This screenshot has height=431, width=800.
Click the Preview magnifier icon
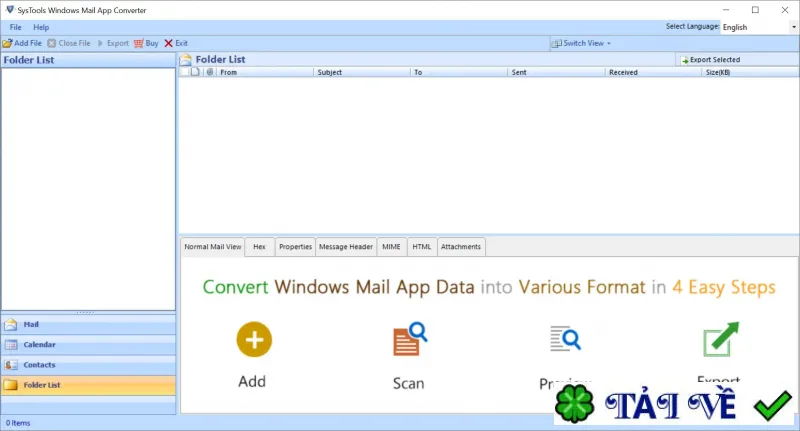pyautogui.click(x=565, y=339)
